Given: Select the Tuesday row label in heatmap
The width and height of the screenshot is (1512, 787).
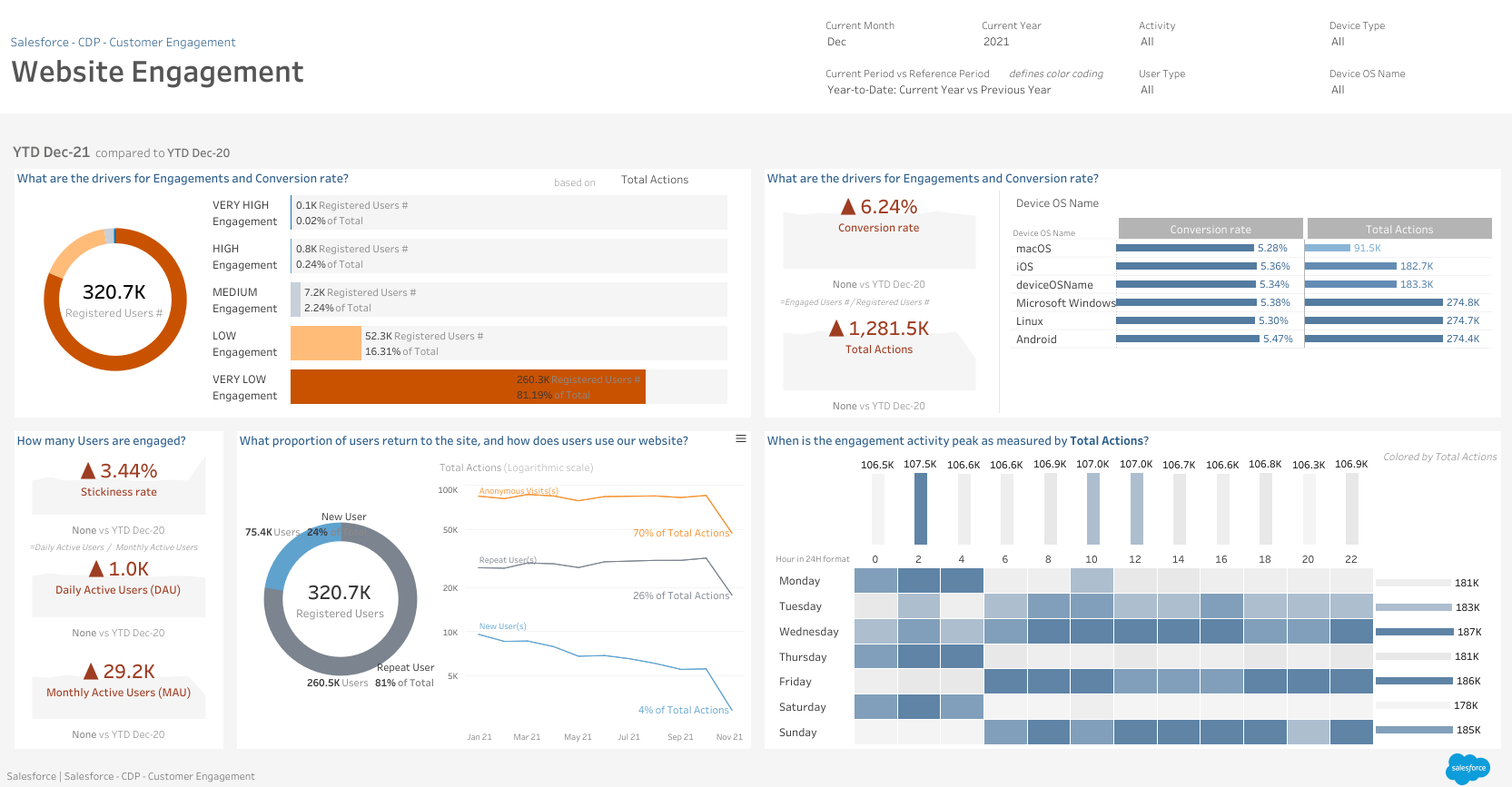Looking at the screenshot, I should tap(800, 606).
